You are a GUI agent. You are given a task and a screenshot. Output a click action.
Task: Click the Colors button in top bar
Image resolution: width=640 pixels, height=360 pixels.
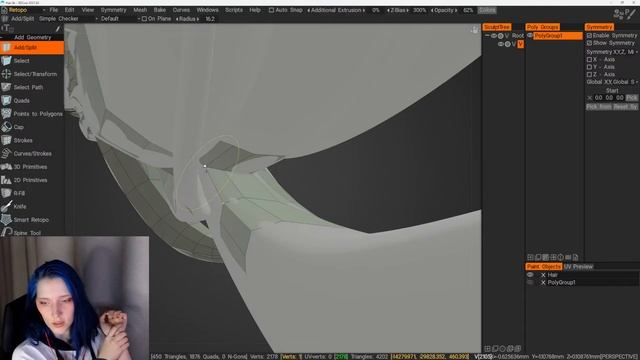click(x=487, y=10)
